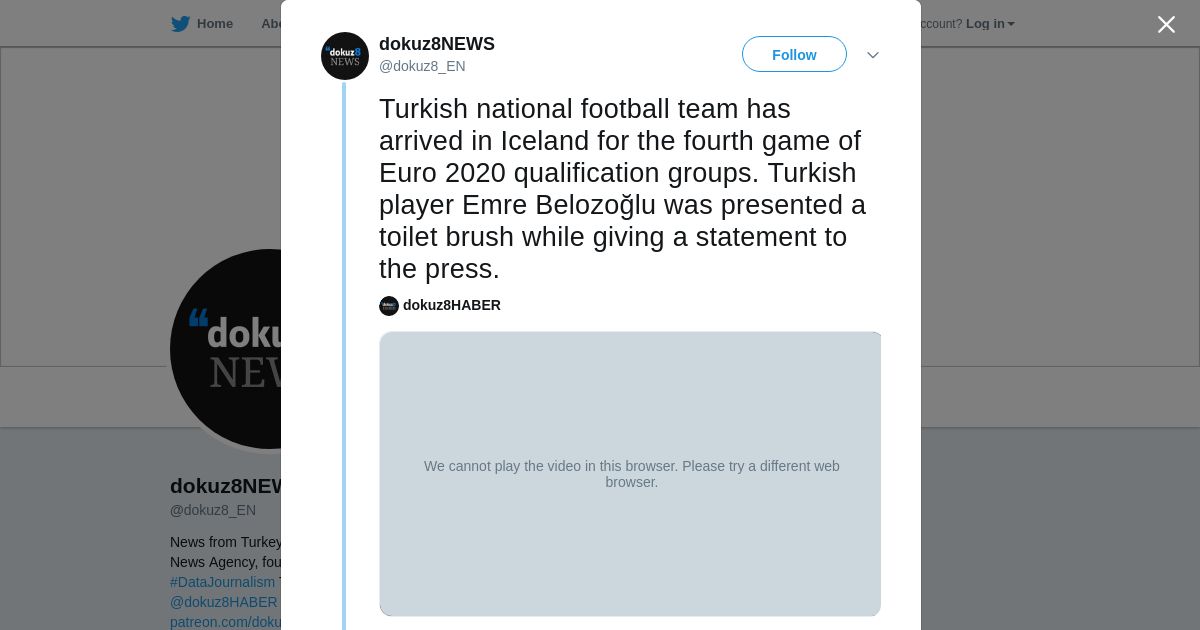The image size is (1200, 630).
Task: Close the tweet popup with X
Action: [x=1166, y=25]
